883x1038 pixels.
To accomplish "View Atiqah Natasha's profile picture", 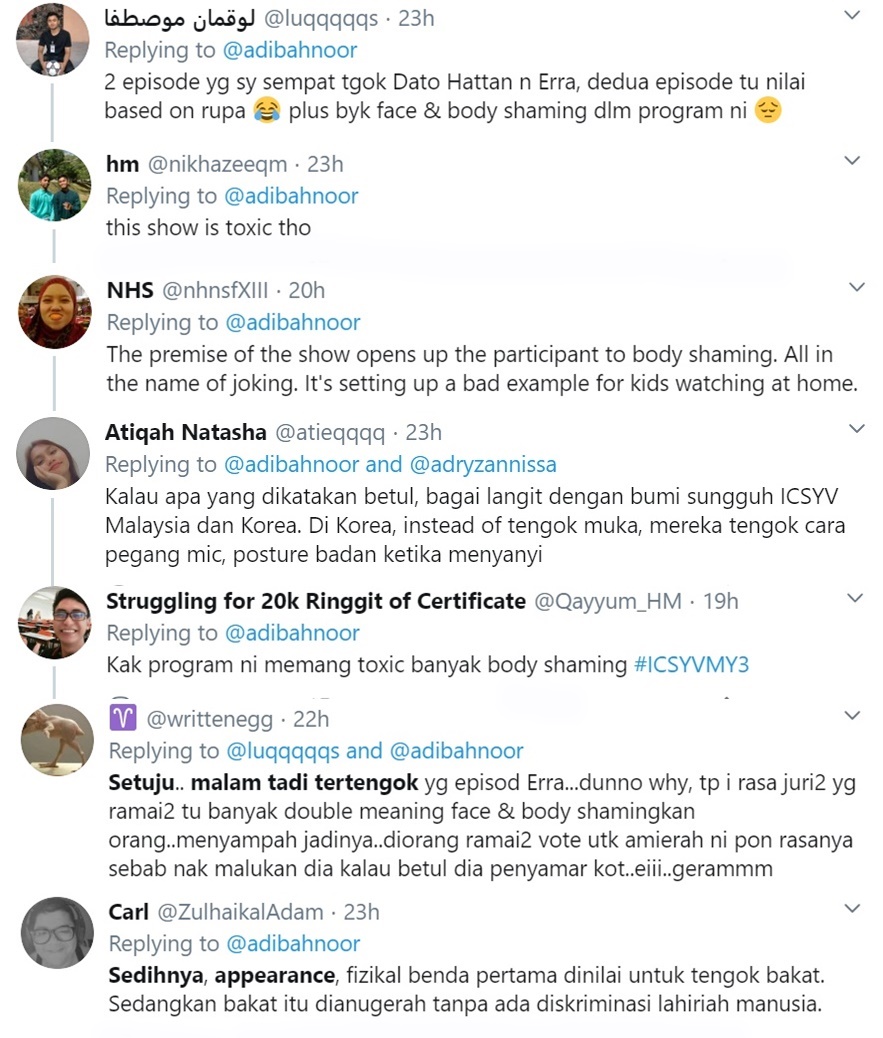I will 53,453.
